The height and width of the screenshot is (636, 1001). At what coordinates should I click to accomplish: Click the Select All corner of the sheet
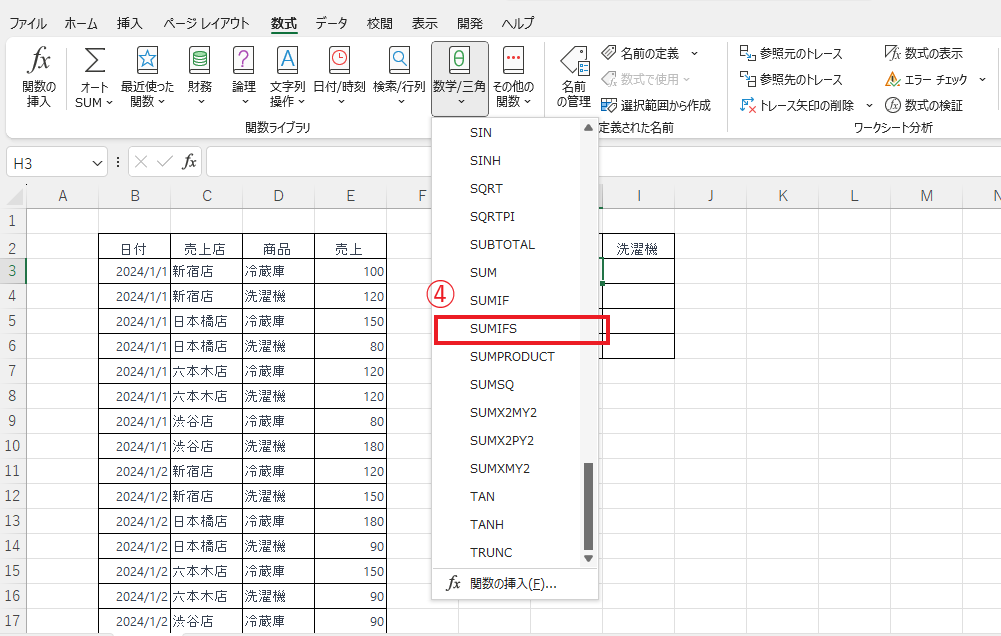click(13, 196)
